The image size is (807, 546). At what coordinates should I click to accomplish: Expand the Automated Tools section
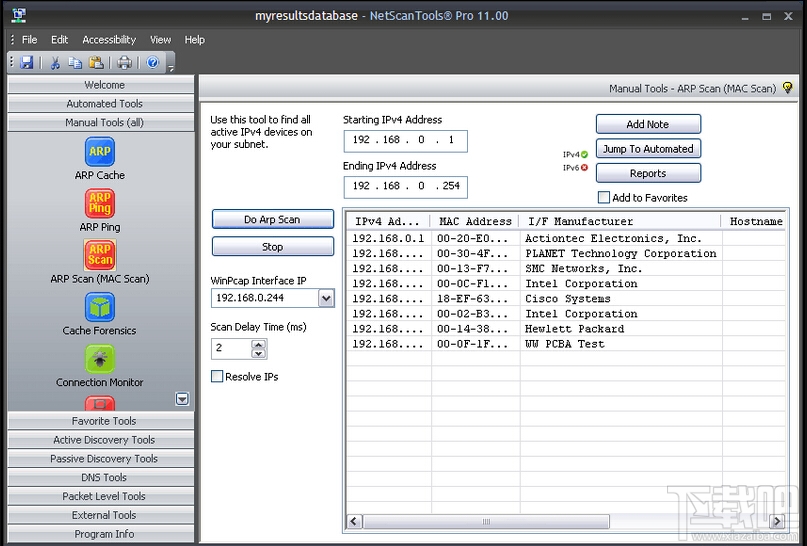[101, 104]
